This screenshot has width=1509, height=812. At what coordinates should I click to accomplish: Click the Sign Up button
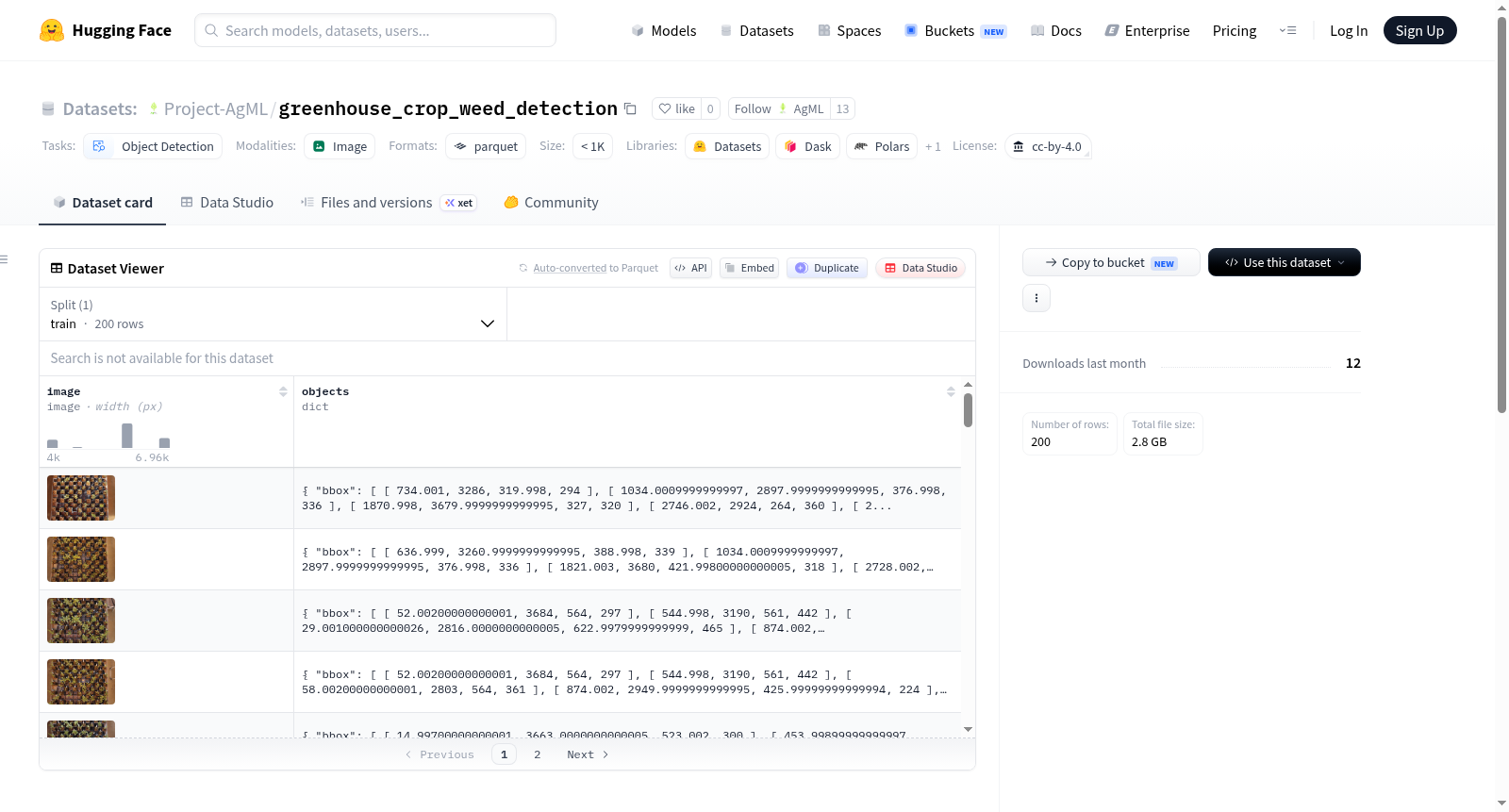[1419, 30]
